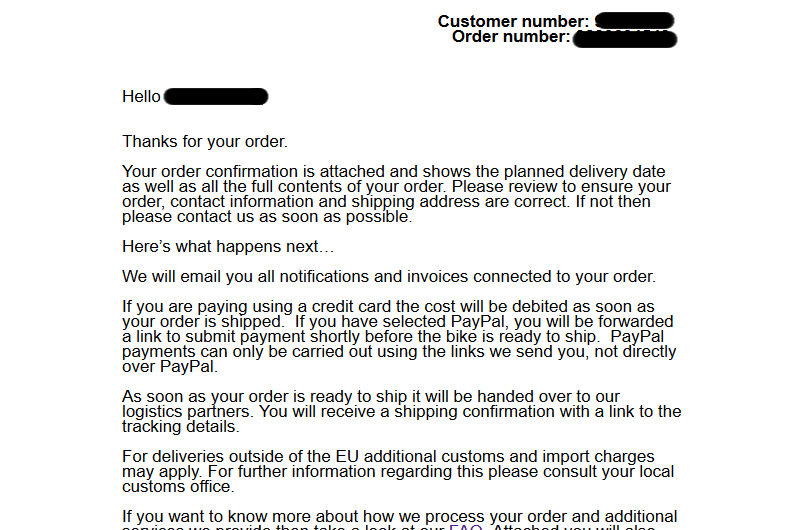This screenshot has height=530, width=800.
Task: Open the FAQ link
Action: [465, 527]
